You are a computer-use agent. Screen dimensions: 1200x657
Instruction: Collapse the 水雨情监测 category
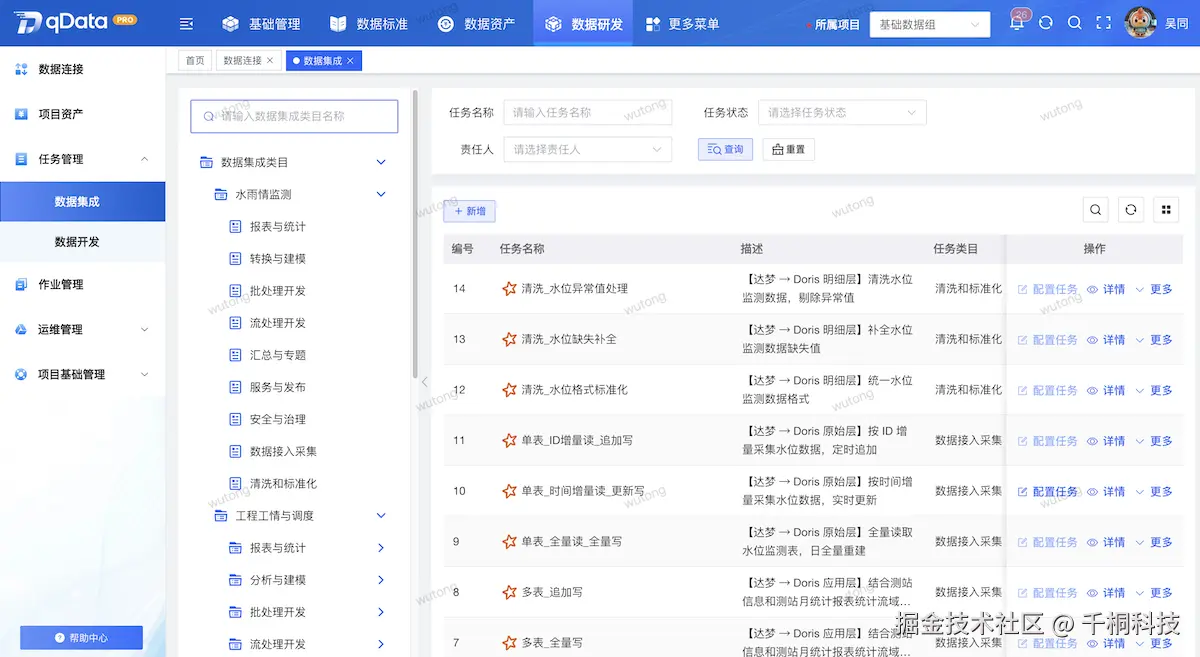coord(381,195)
